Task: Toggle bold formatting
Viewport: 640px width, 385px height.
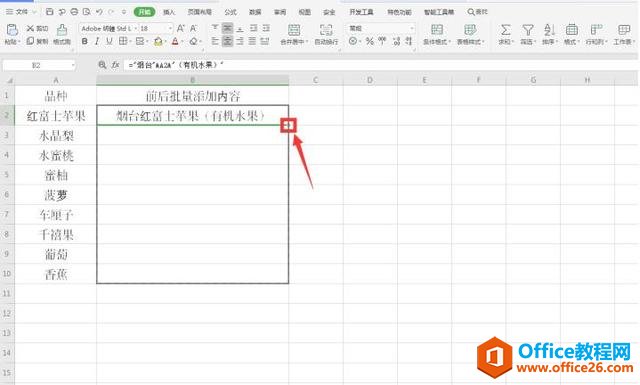Action: tap(84, 41)
